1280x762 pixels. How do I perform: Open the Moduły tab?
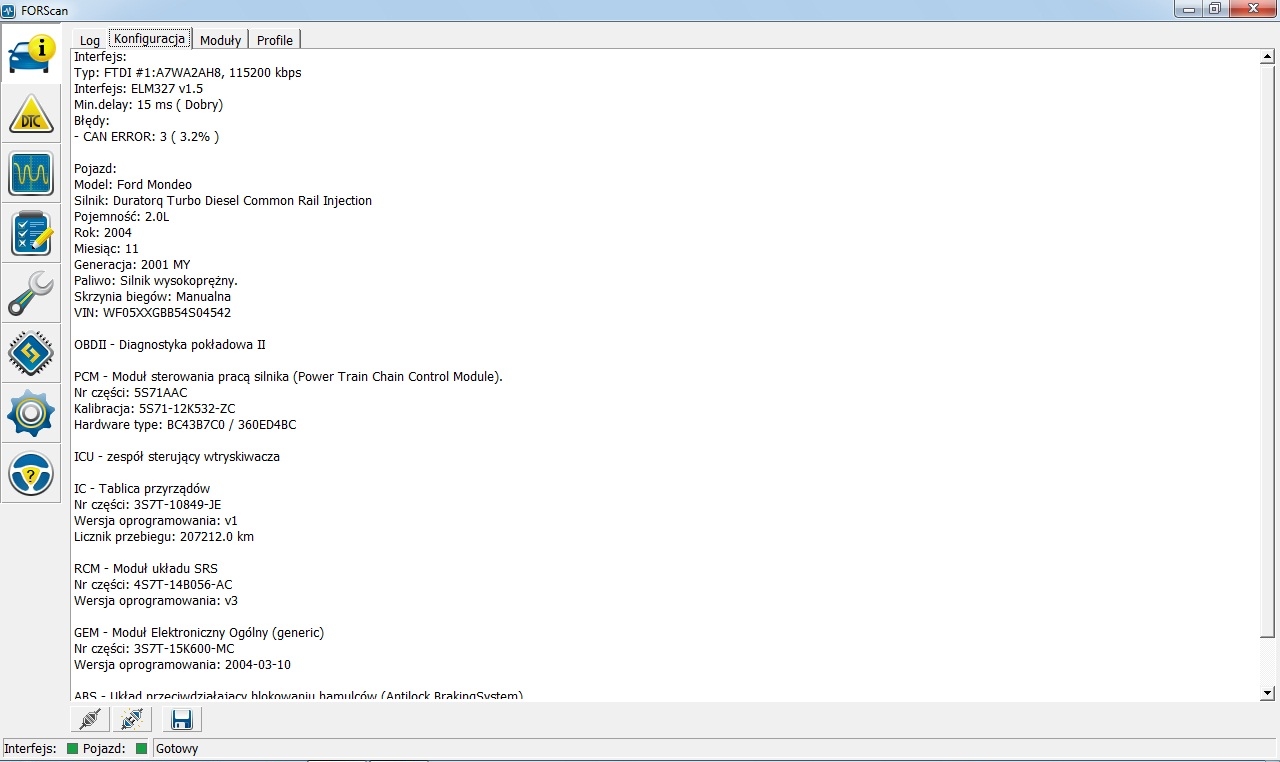220,40
